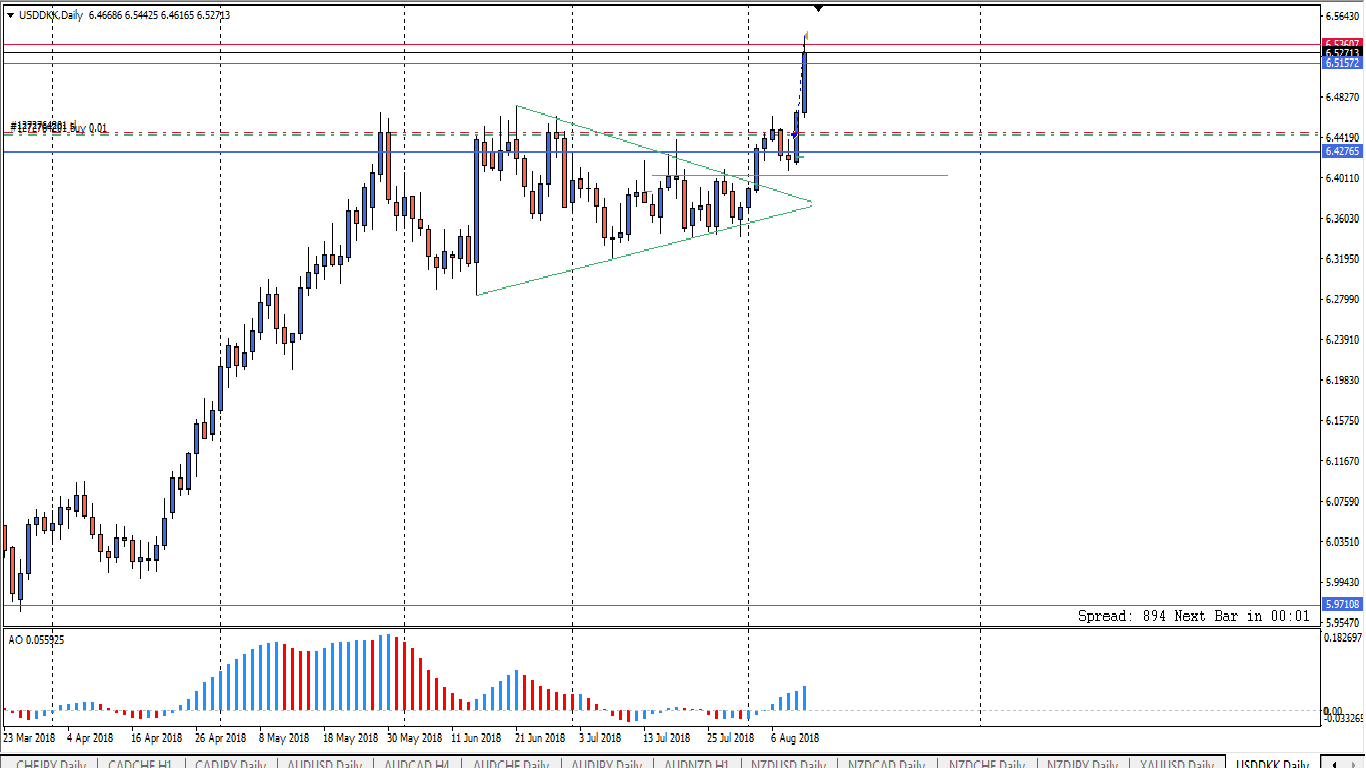Click the chart shift triangle marker at top

(x=819, y=9)
